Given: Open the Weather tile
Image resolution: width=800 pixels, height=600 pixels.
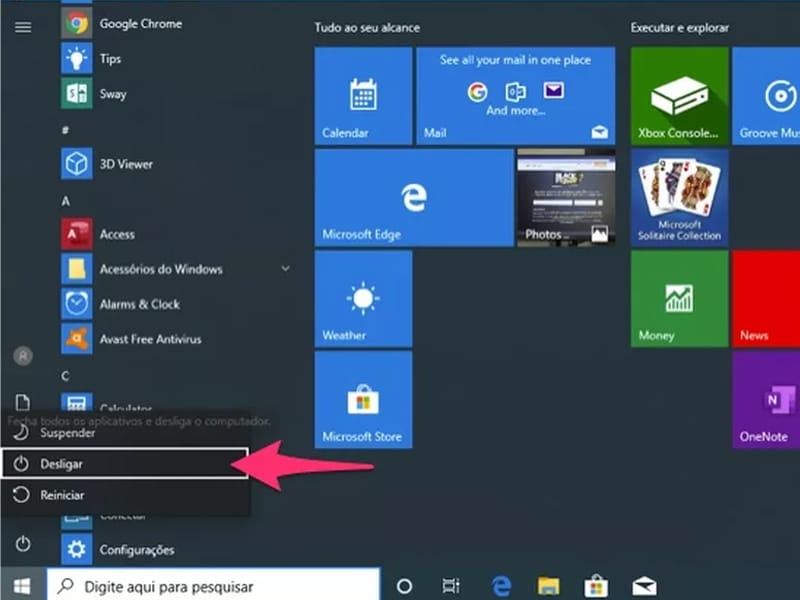Looking at the screenshot, I should 363,298.
